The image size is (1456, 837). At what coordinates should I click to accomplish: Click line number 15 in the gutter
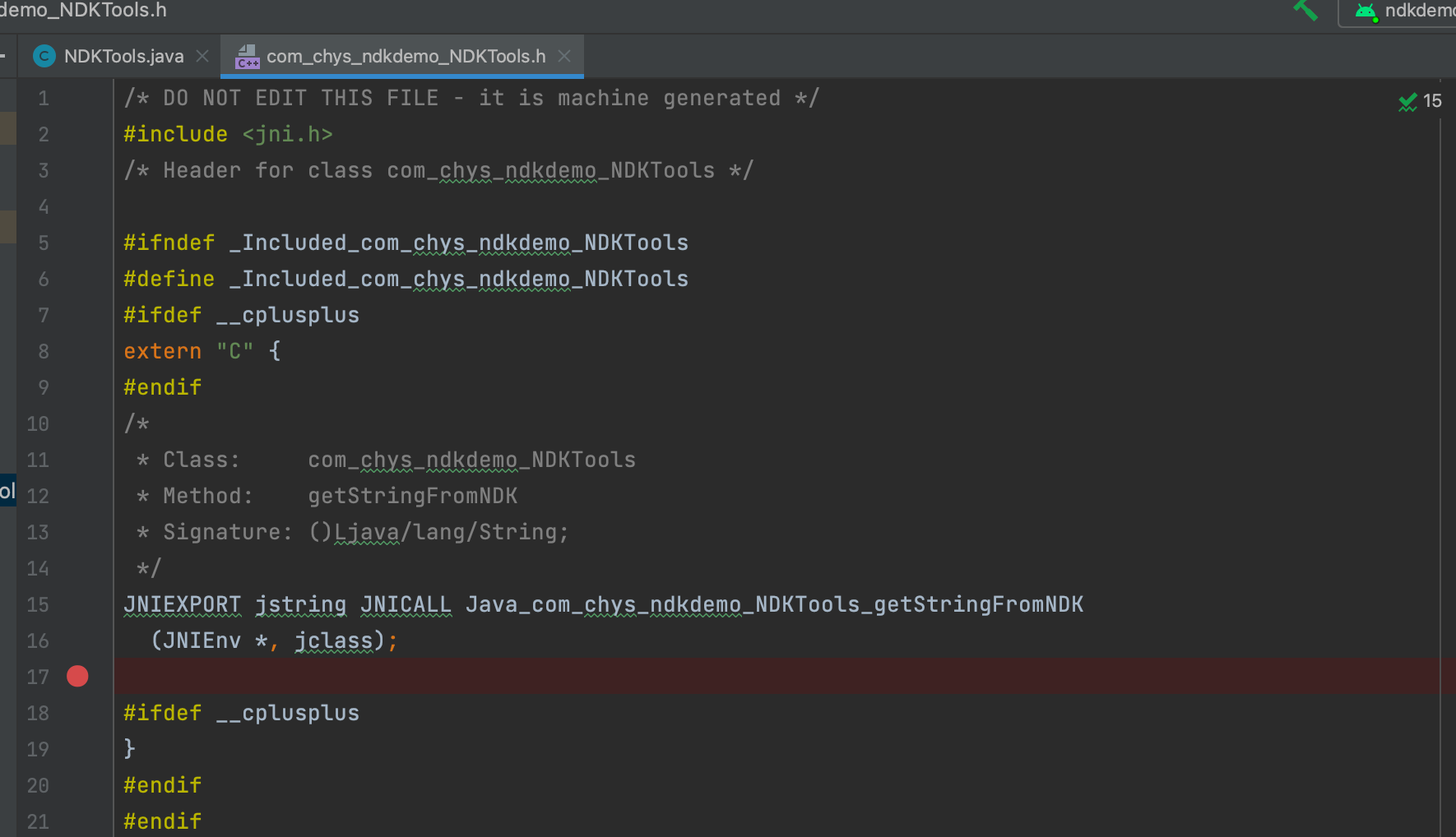point(37,604)
